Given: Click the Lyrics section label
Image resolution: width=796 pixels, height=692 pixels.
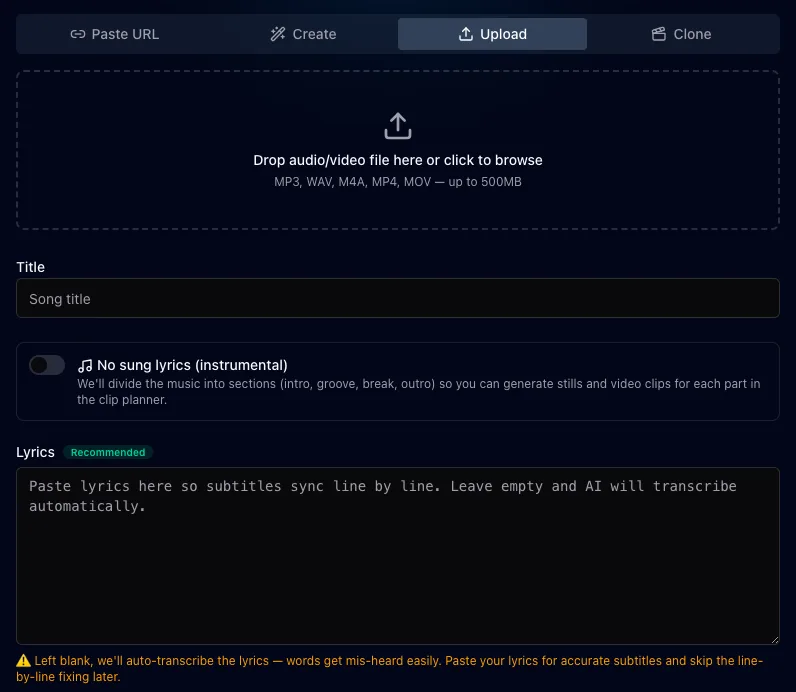Looking at the screenshot, I should (x=35, y=452).
